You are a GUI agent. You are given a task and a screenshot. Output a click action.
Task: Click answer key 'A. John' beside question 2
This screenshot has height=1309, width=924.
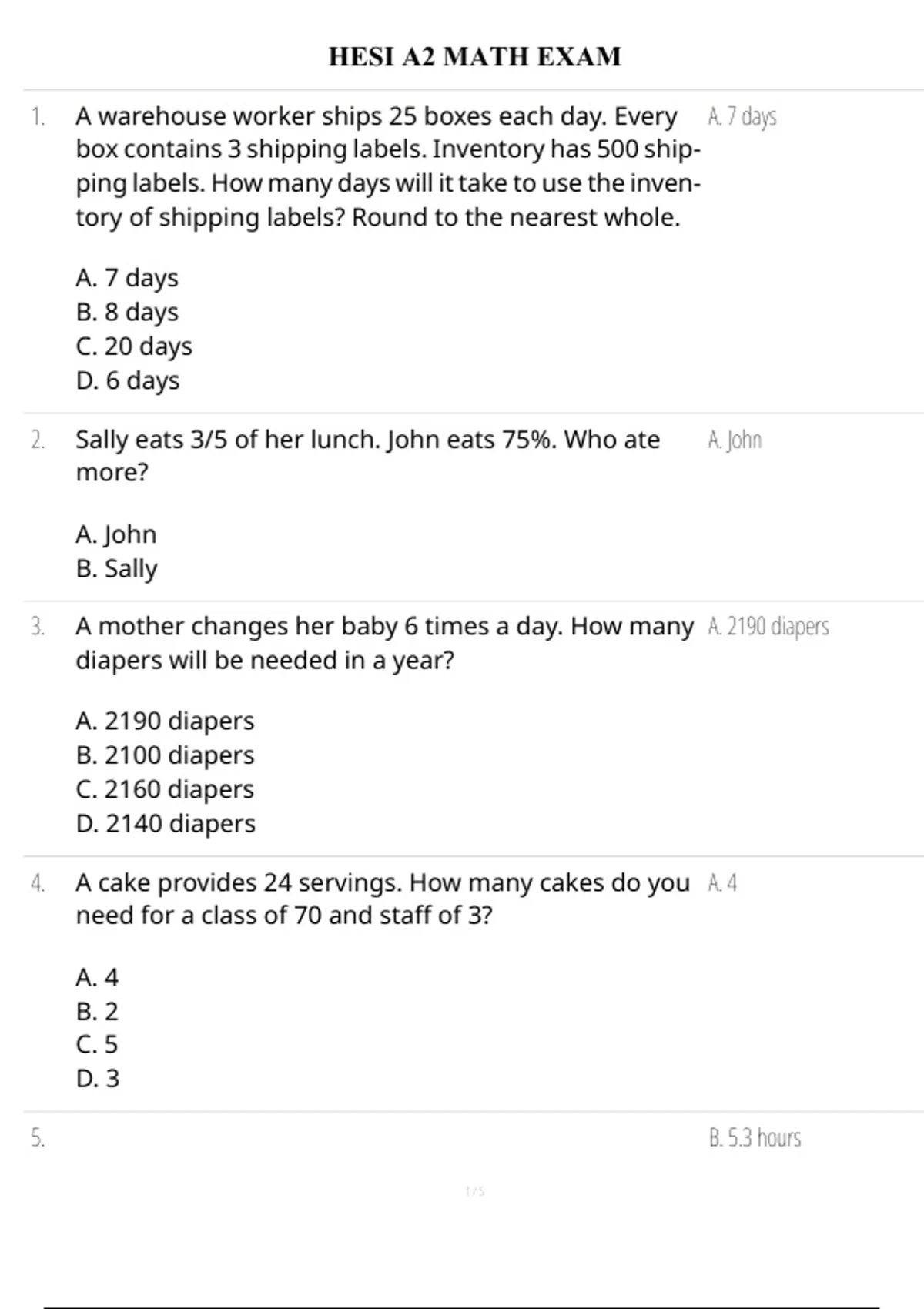(x=735, y=440)
